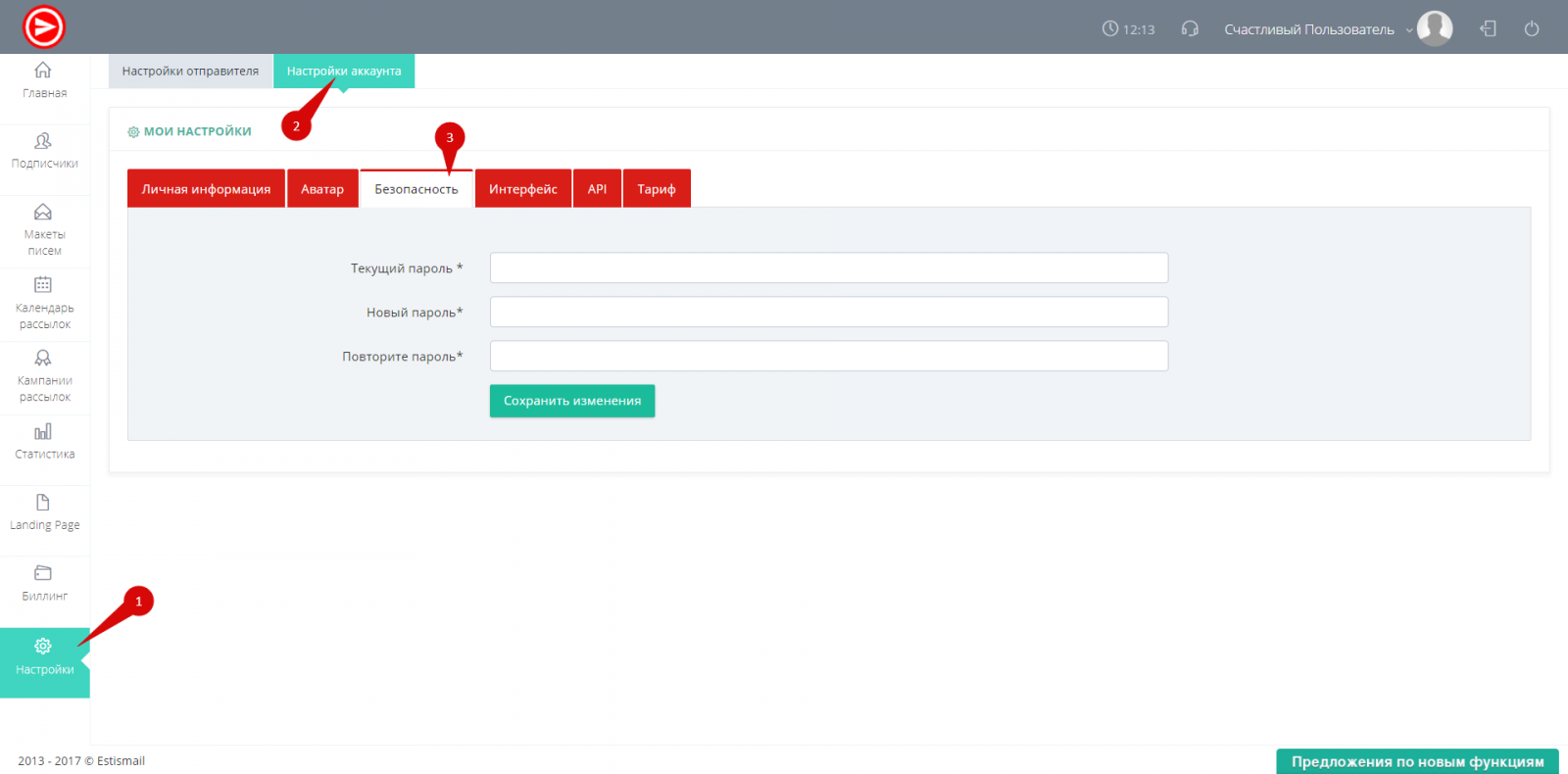Switch to the API tab
The image size is (1568, 774).
point(597,189)
